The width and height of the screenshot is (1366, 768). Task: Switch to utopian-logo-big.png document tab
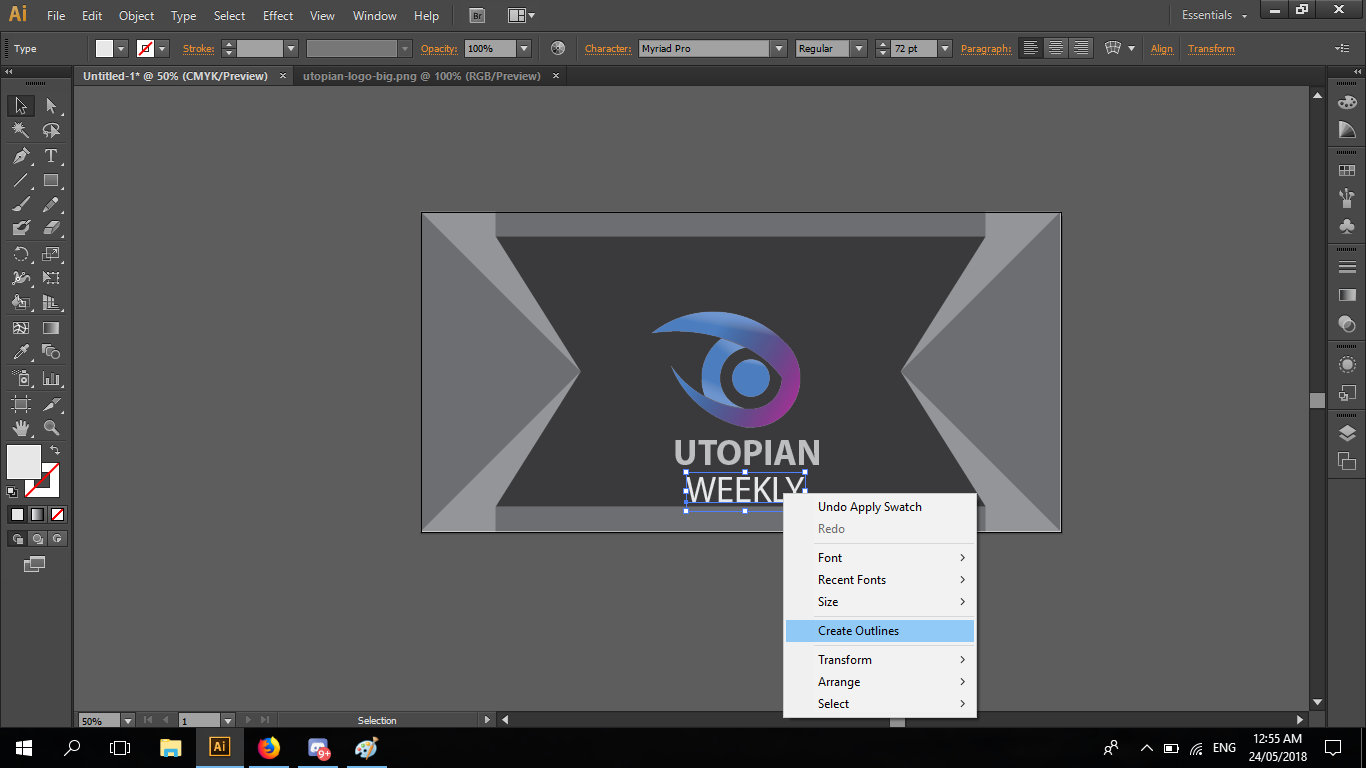(421, 76)
